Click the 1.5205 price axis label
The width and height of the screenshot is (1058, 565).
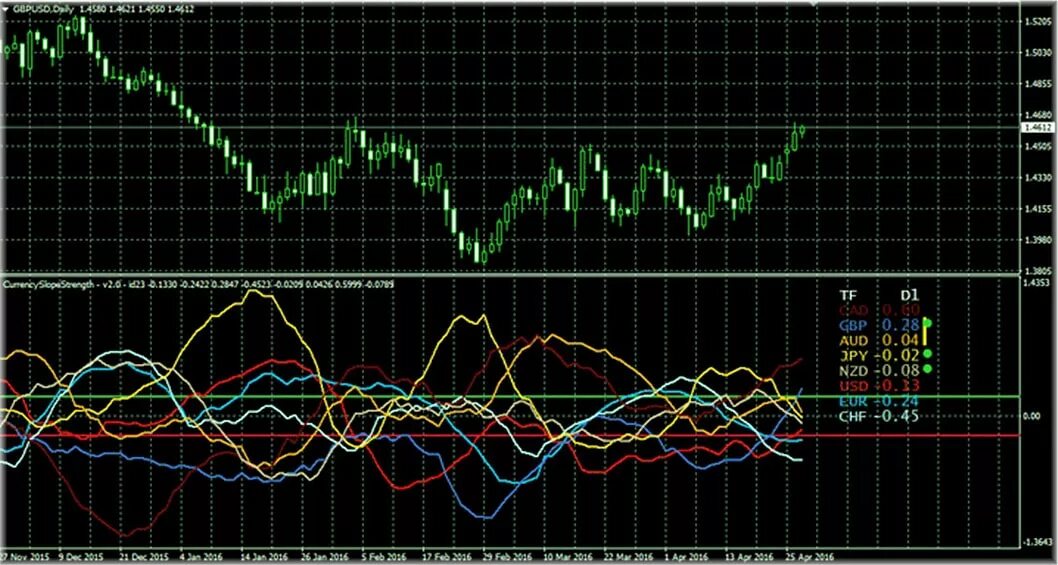(1036, 22)
